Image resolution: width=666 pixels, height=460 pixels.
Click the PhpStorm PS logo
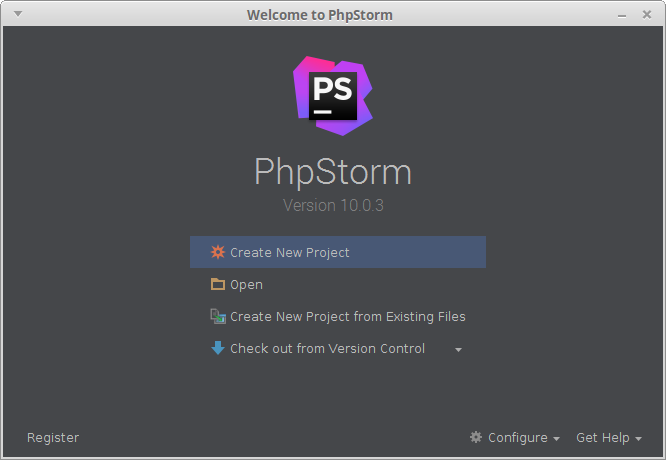point(333,96)
